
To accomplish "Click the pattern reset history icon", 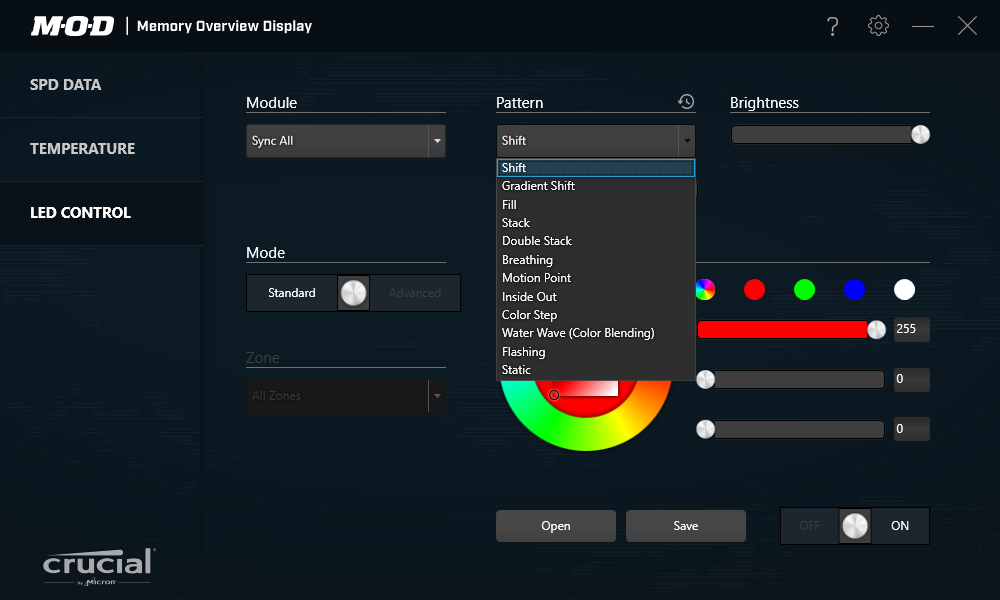I will tap(686, 102).
